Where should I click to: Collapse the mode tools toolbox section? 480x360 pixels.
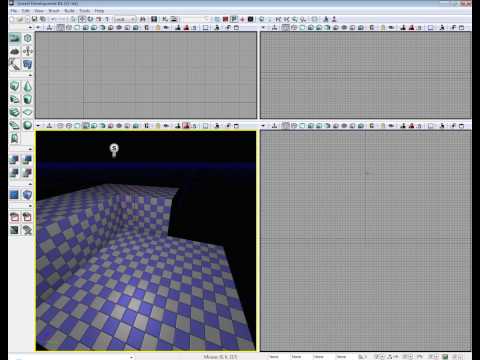point(30,28)
